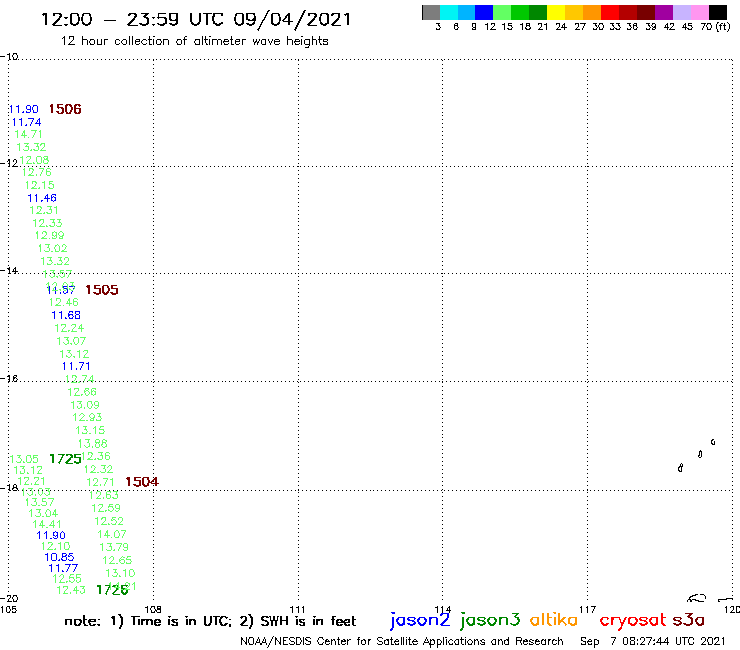Click the wave height value 12.65
Screen dimensions: 740x650
pyautogui.click(x=117, y=560)
